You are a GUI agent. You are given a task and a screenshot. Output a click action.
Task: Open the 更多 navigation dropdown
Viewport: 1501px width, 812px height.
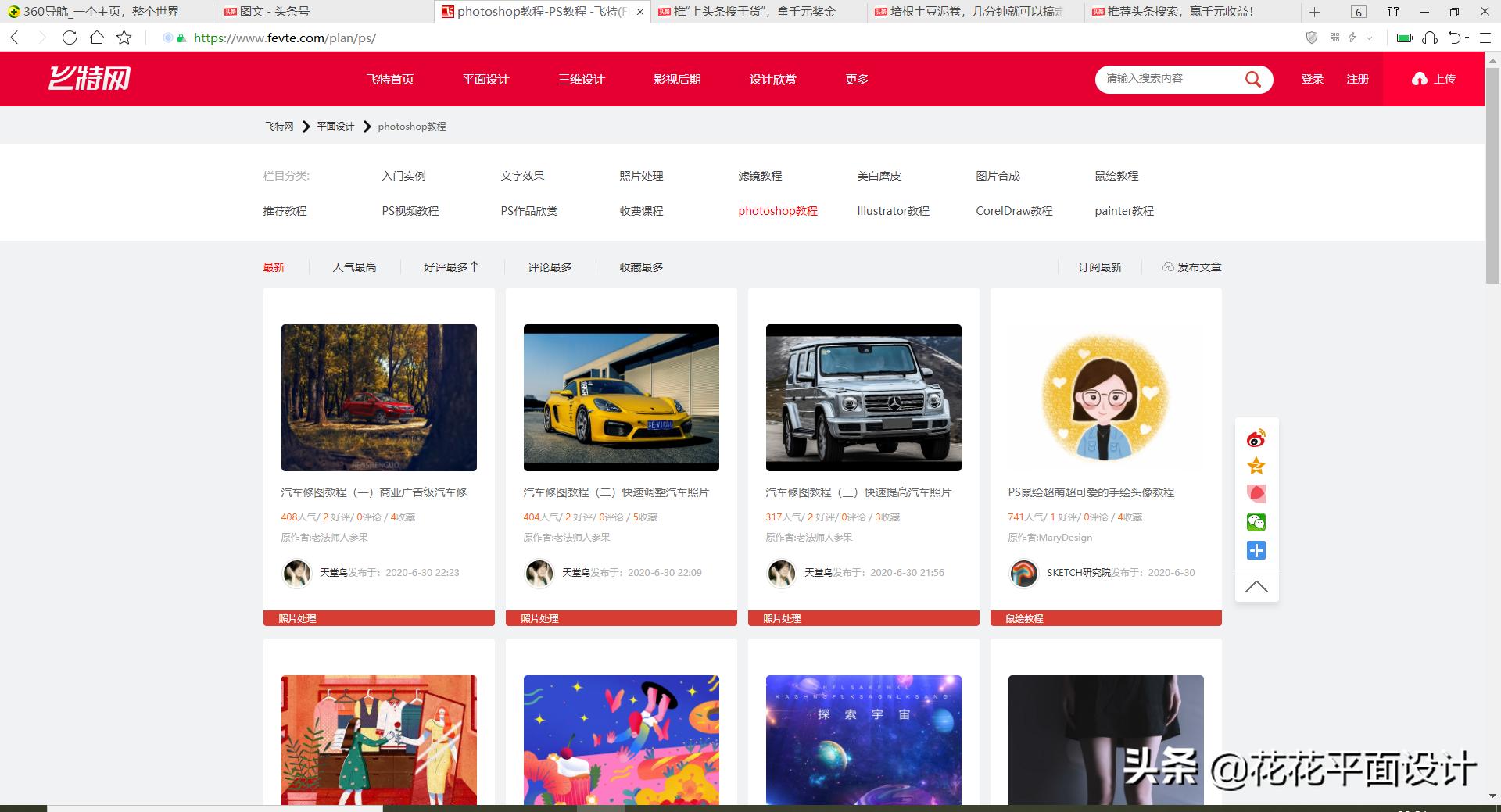tap(856, 79)
